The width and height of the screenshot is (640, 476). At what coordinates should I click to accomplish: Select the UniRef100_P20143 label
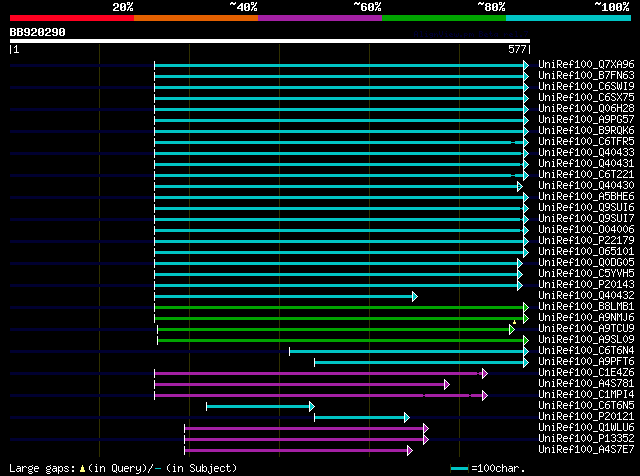coord(586,285)
